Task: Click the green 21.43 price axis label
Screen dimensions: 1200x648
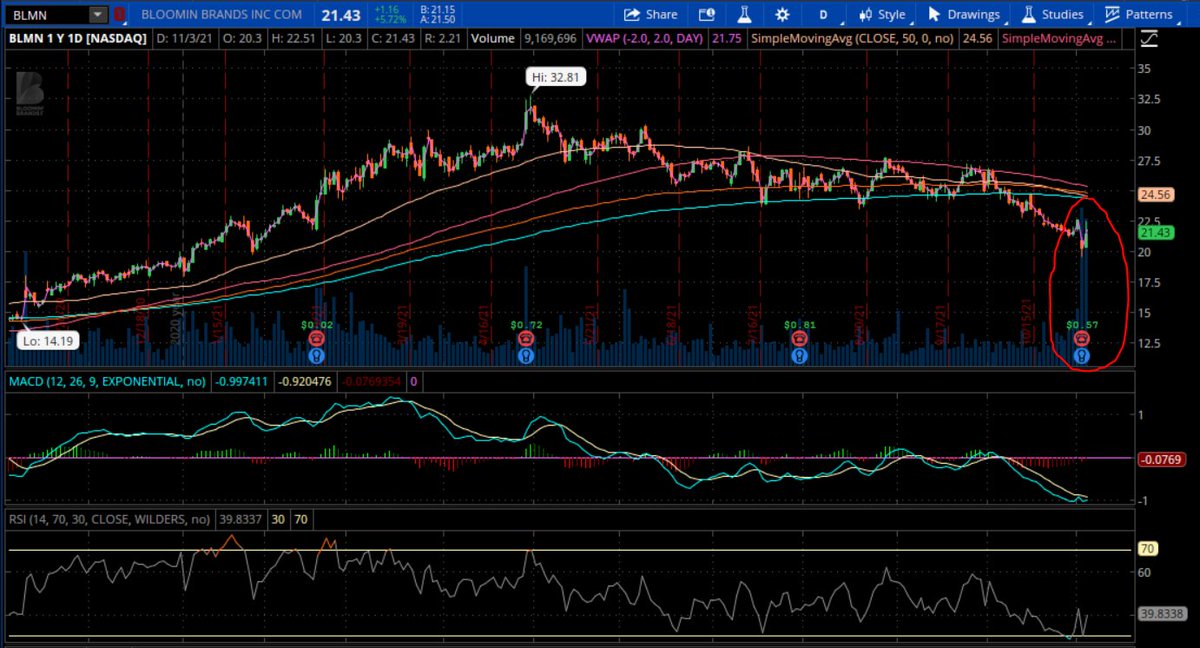Action: click(x=1155, y=231)
